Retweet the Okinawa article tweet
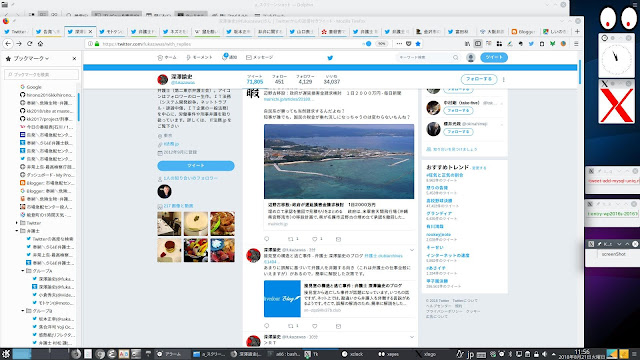 click(x=291, y=239)
